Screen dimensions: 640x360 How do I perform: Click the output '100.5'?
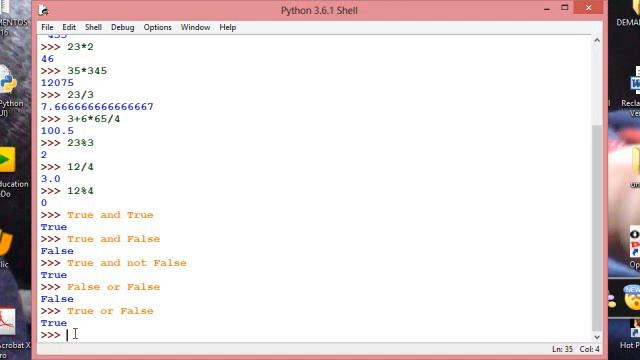click(57, 131)
